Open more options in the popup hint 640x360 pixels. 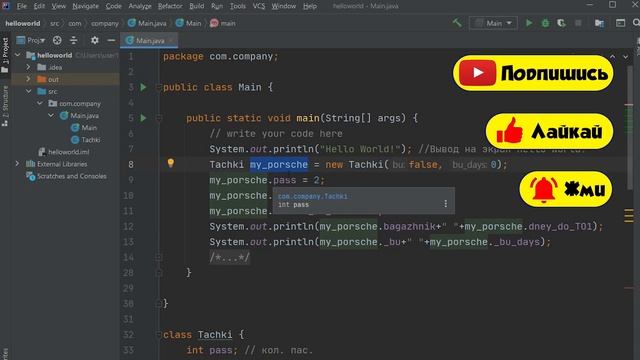[445, 203]
